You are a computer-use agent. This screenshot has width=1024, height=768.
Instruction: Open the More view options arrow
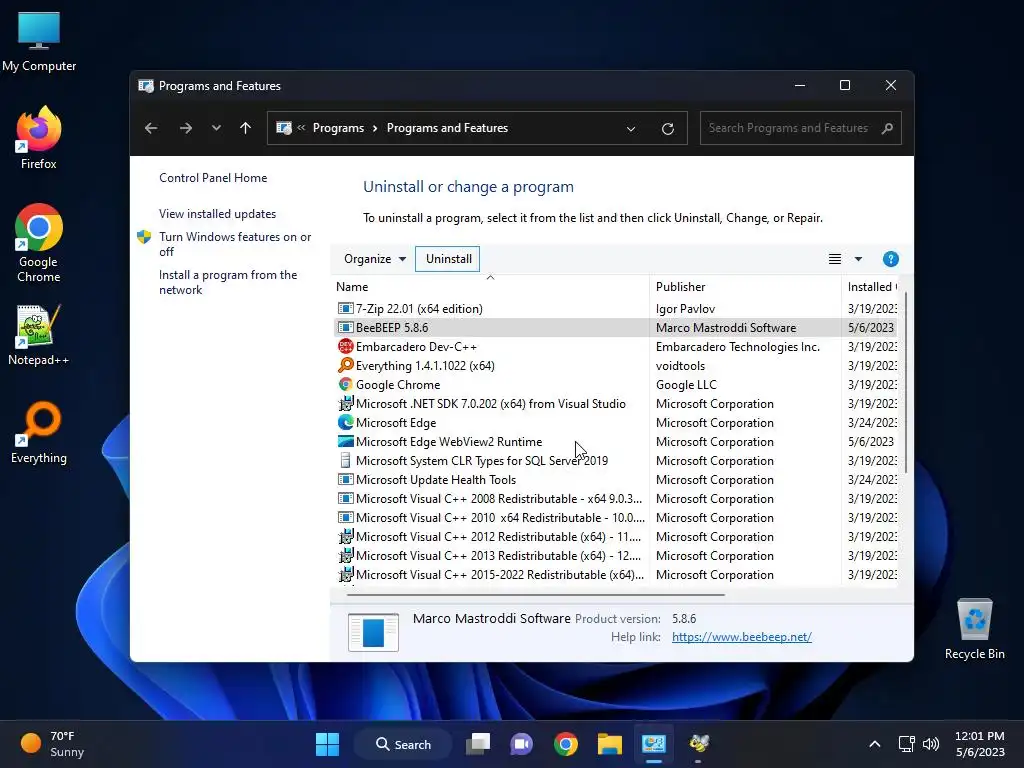858,259
